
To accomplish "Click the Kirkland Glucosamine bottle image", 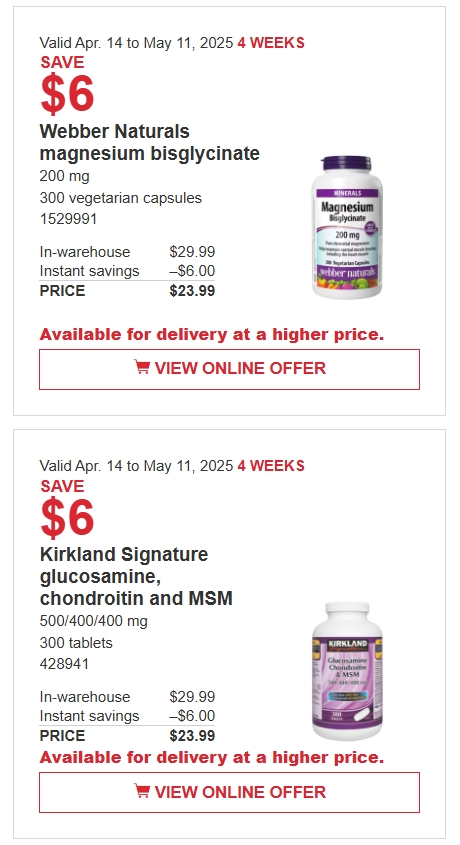I will [347, 671].
